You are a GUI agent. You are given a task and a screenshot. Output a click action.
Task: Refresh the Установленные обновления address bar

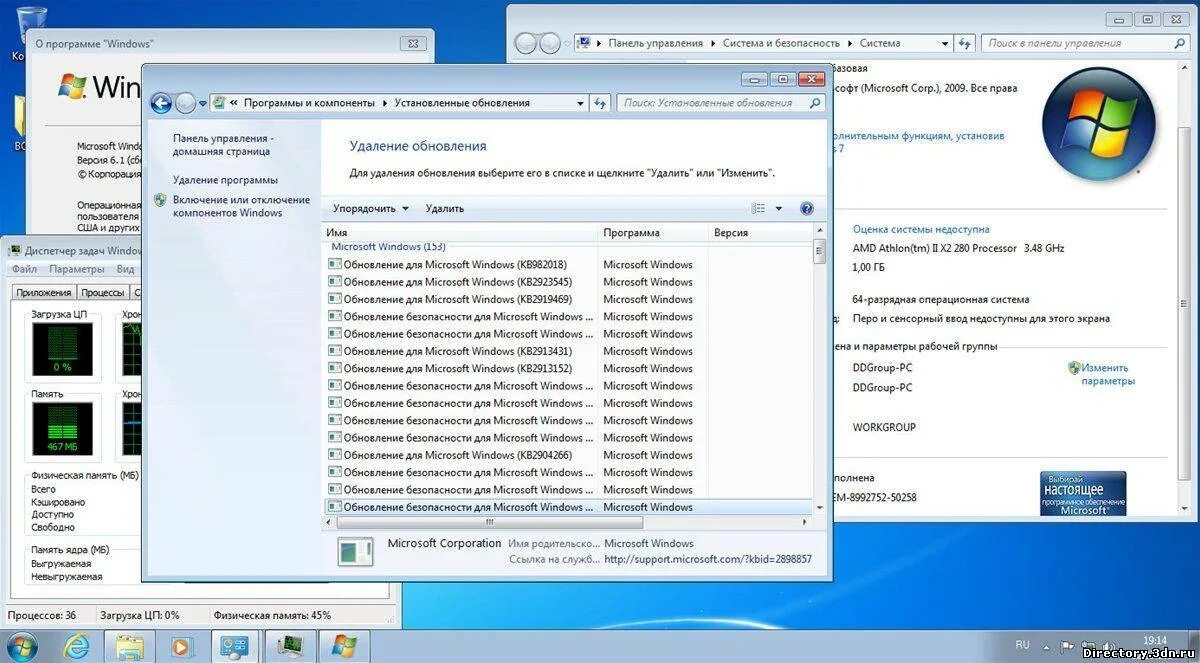click(600, 103)
